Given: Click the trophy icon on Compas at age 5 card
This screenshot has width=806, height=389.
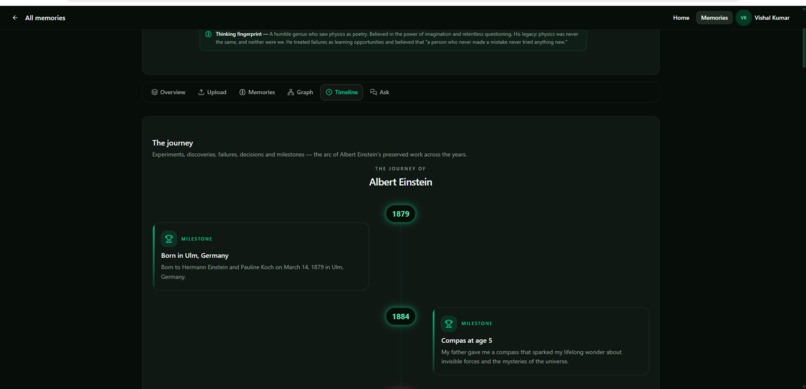Looking at the screenshot, I should (449, 324).
